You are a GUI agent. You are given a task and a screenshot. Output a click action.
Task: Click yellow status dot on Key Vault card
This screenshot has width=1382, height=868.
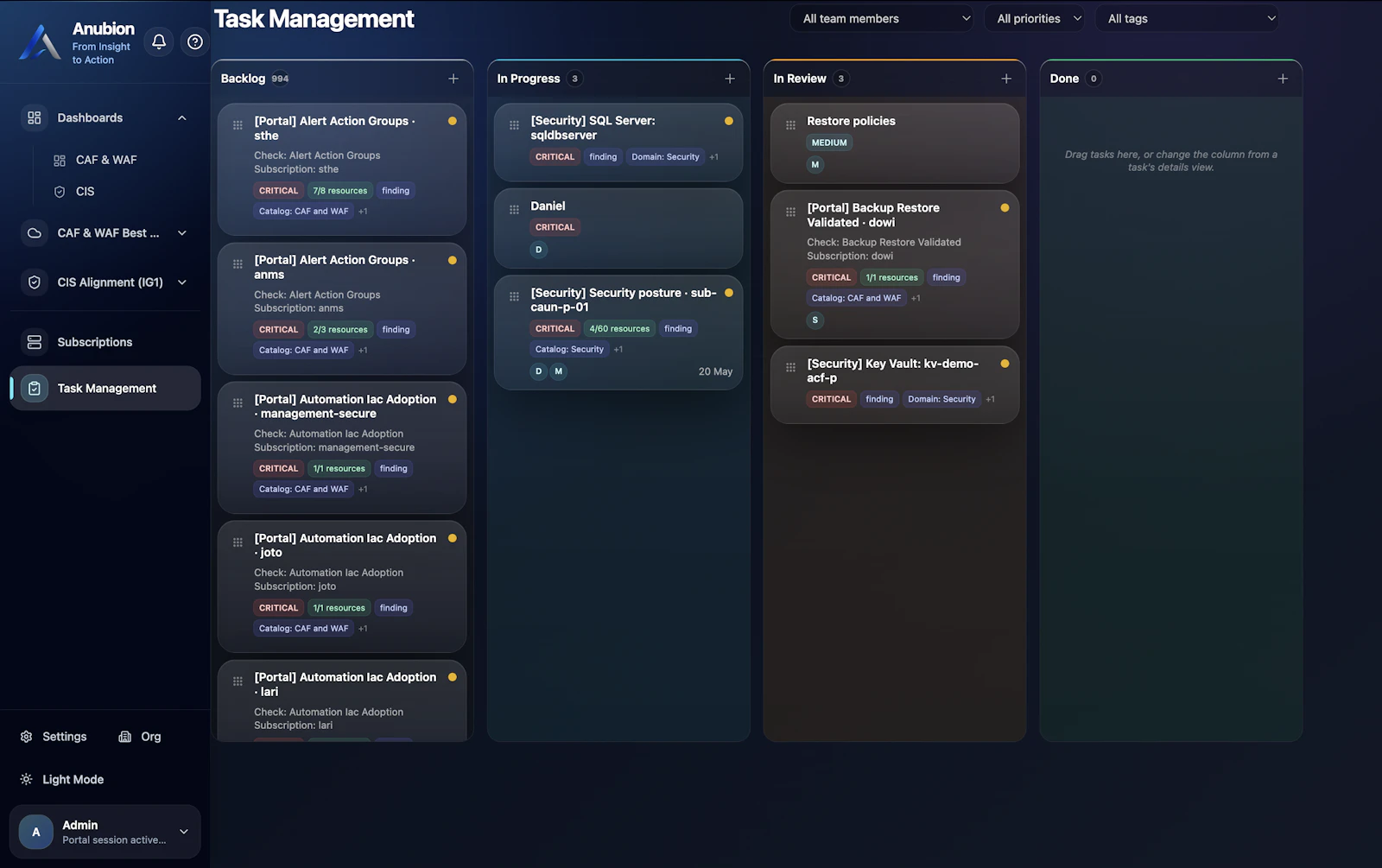(1005, 364)
